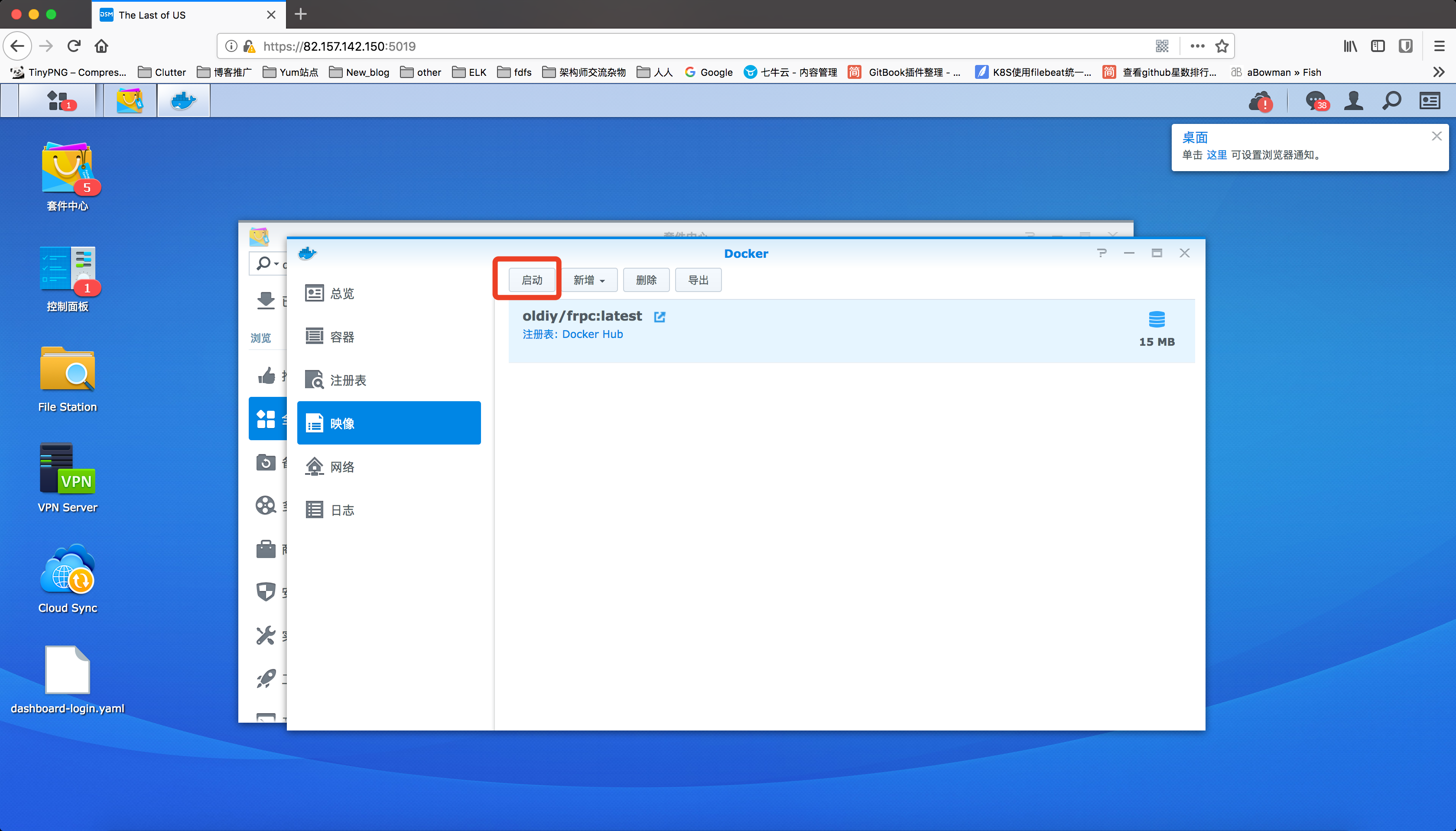
Task: Dismiss the 桌面 notification popup
Action: click(x=1436, y=136)
